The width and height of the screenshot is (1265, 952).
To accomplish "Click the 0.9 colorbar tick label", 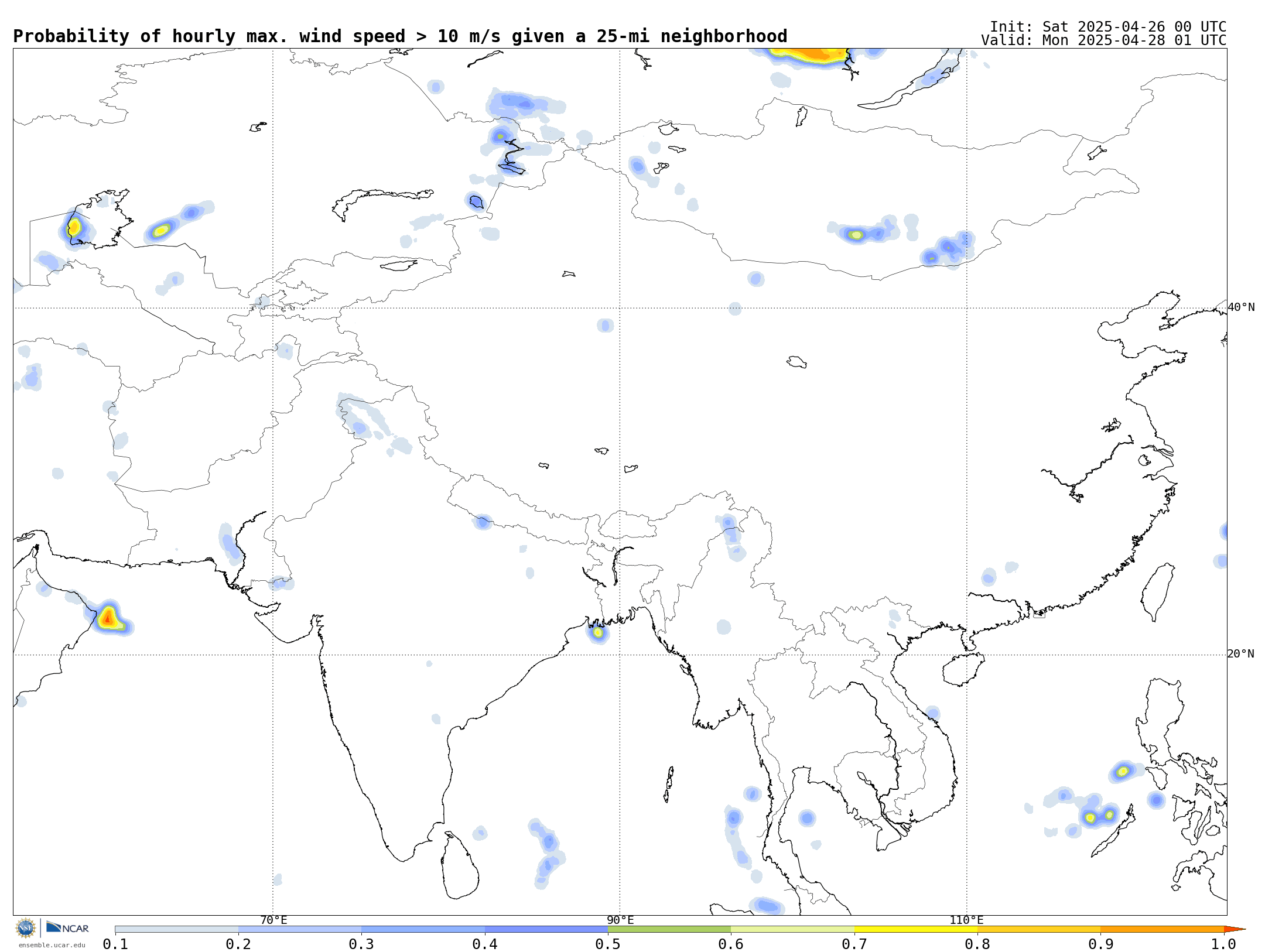I will coord(1100,944).
